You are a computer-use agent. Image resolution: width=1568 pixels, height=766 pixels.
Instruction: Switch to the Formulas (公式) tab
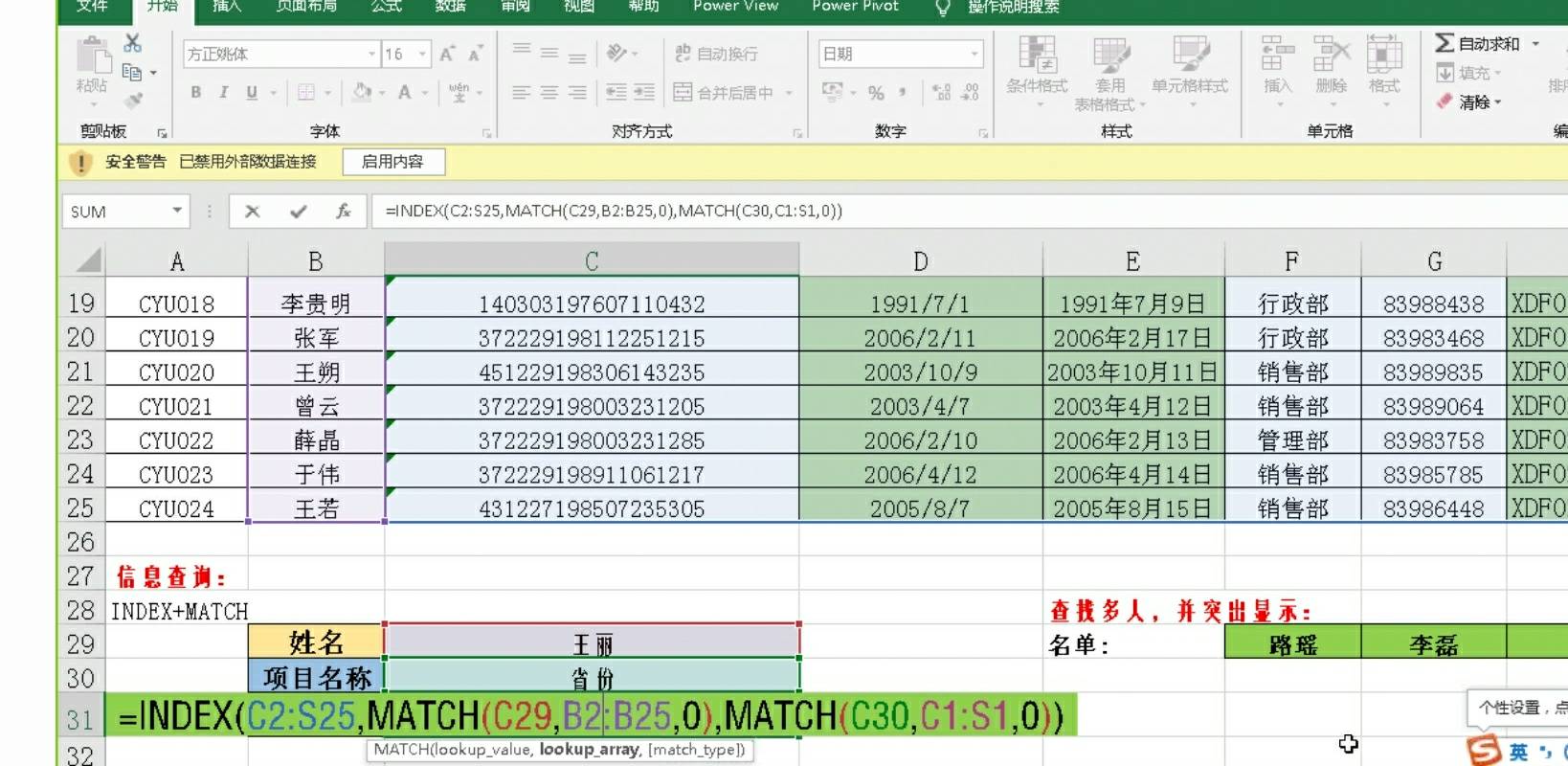387,7
